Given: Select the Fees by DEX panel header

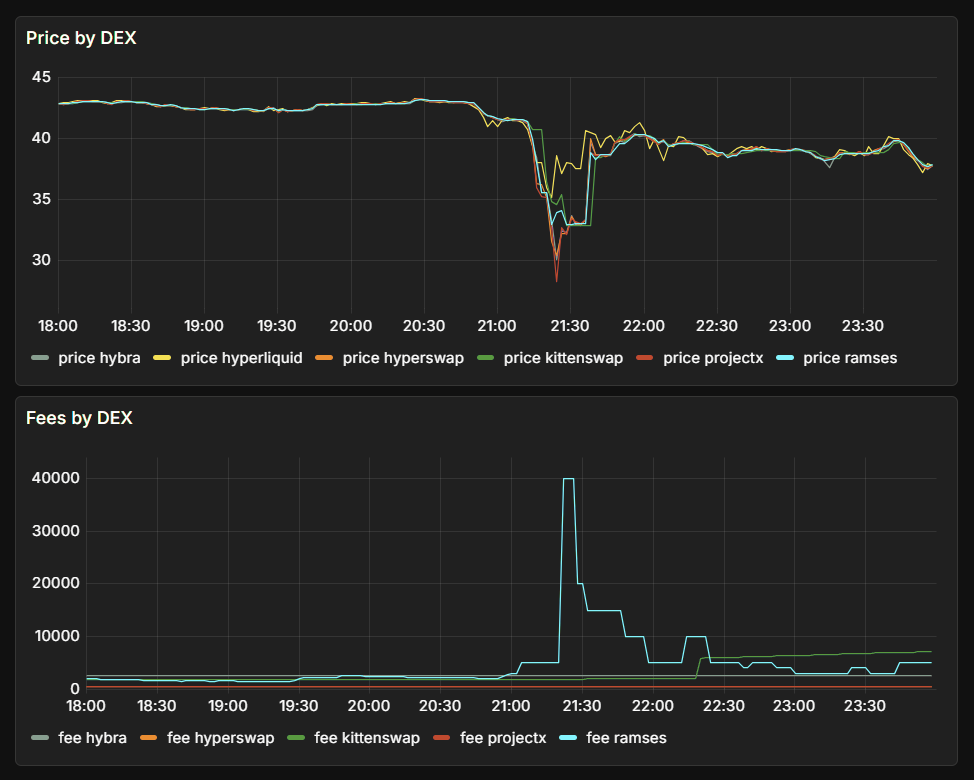Looking at the screenshot, I should 78,418.
